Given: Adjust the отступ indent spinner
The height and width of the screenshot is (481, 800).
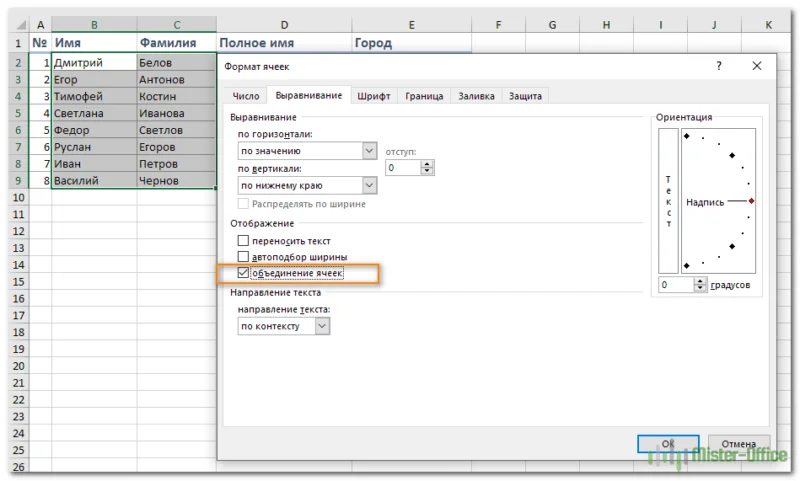Looking at the screenshot, I should click(x=427, y=168).
